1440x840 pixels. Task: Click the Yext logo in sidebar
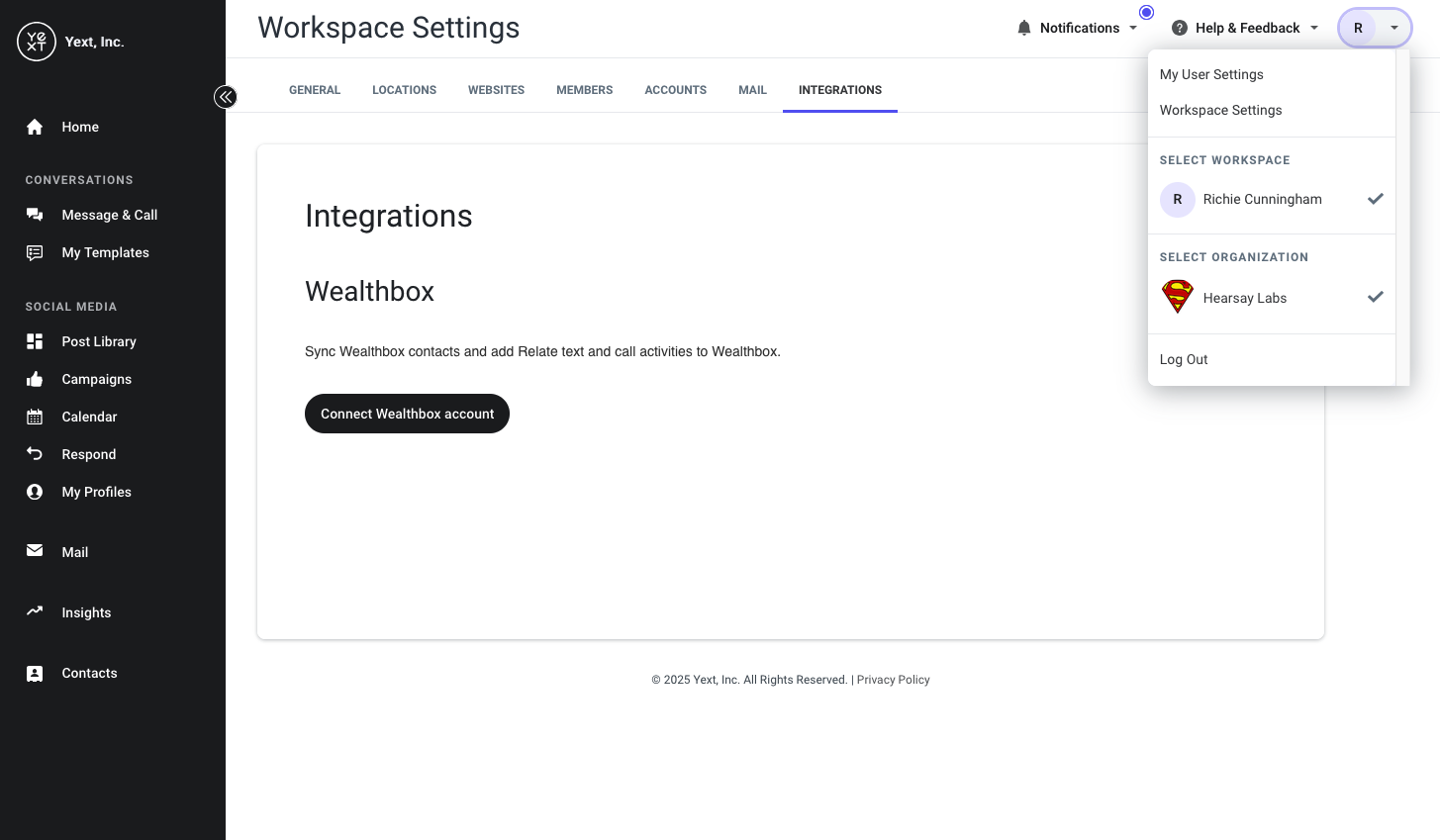37,42
